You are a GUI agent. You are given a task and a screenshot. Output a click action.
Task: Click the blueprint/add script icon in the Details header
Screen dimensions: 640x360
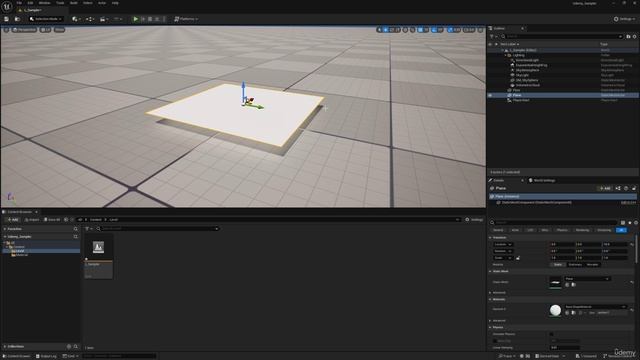pyautogui.click(x=618, y=188)
